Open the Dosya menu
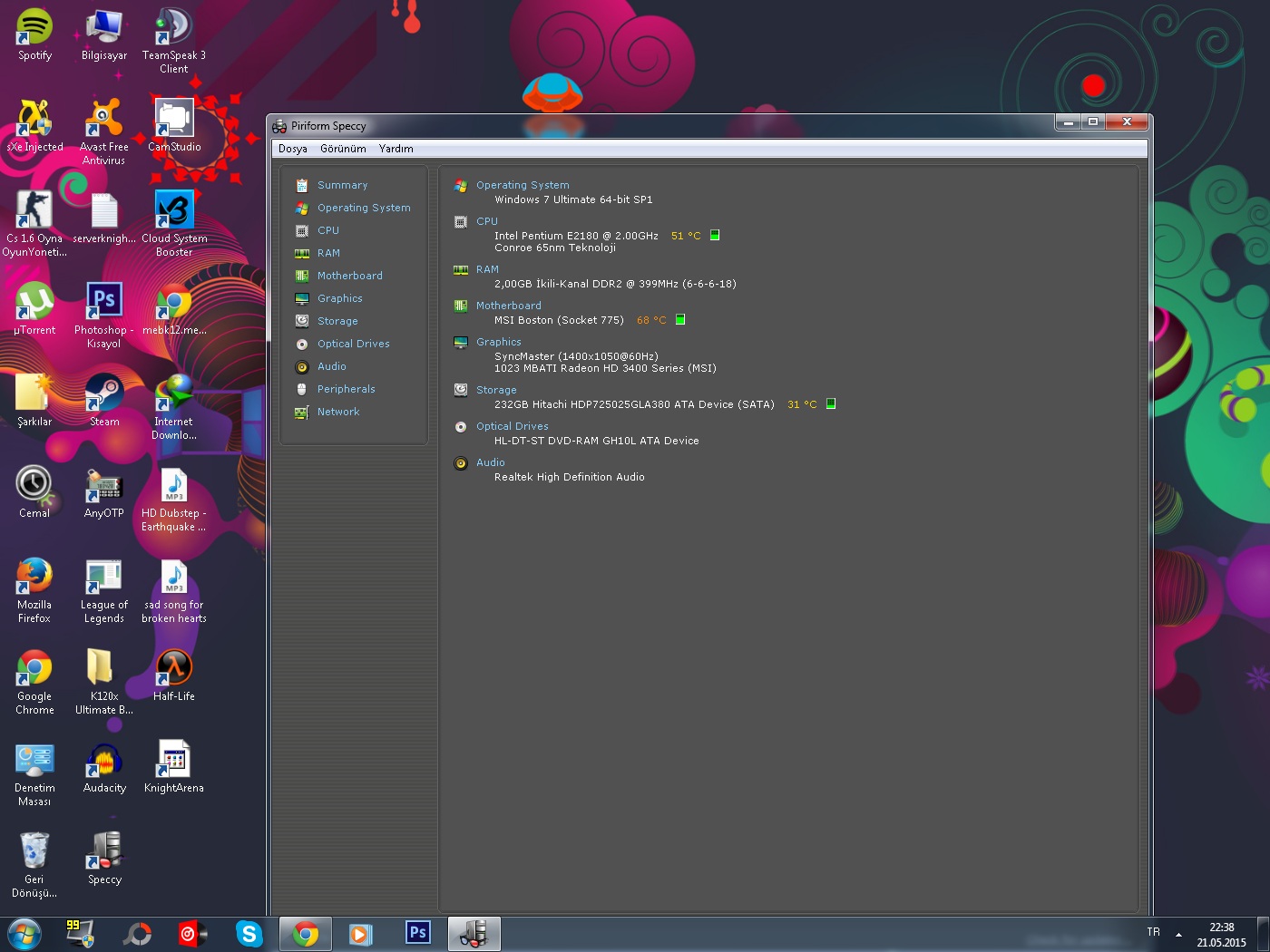The height and width of the screenshot is (952, 1270). click(x=292, y=149)
